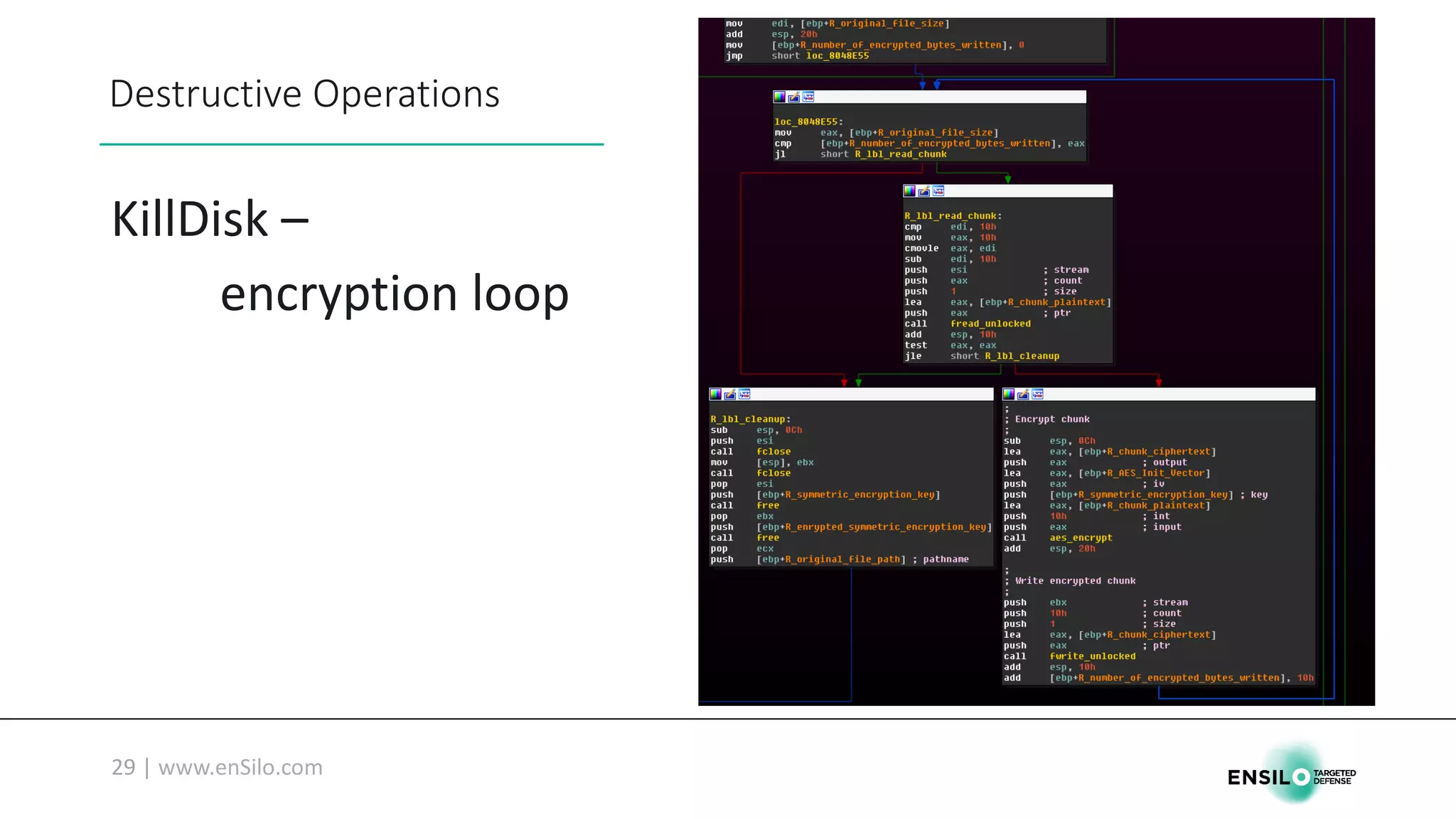Click the 'call aes_encrypt' line
The height and width of the screenshot is (819, 1456).
1058,537
